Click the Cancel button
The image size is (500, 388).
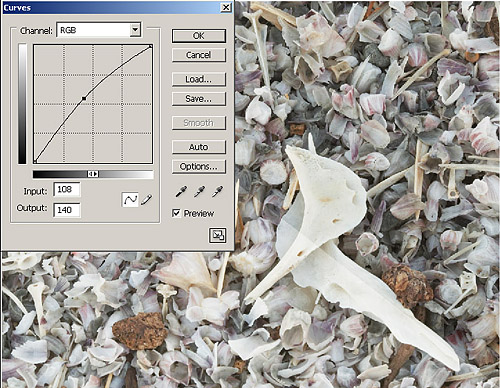pyautogui.click(x=199, y=55)
